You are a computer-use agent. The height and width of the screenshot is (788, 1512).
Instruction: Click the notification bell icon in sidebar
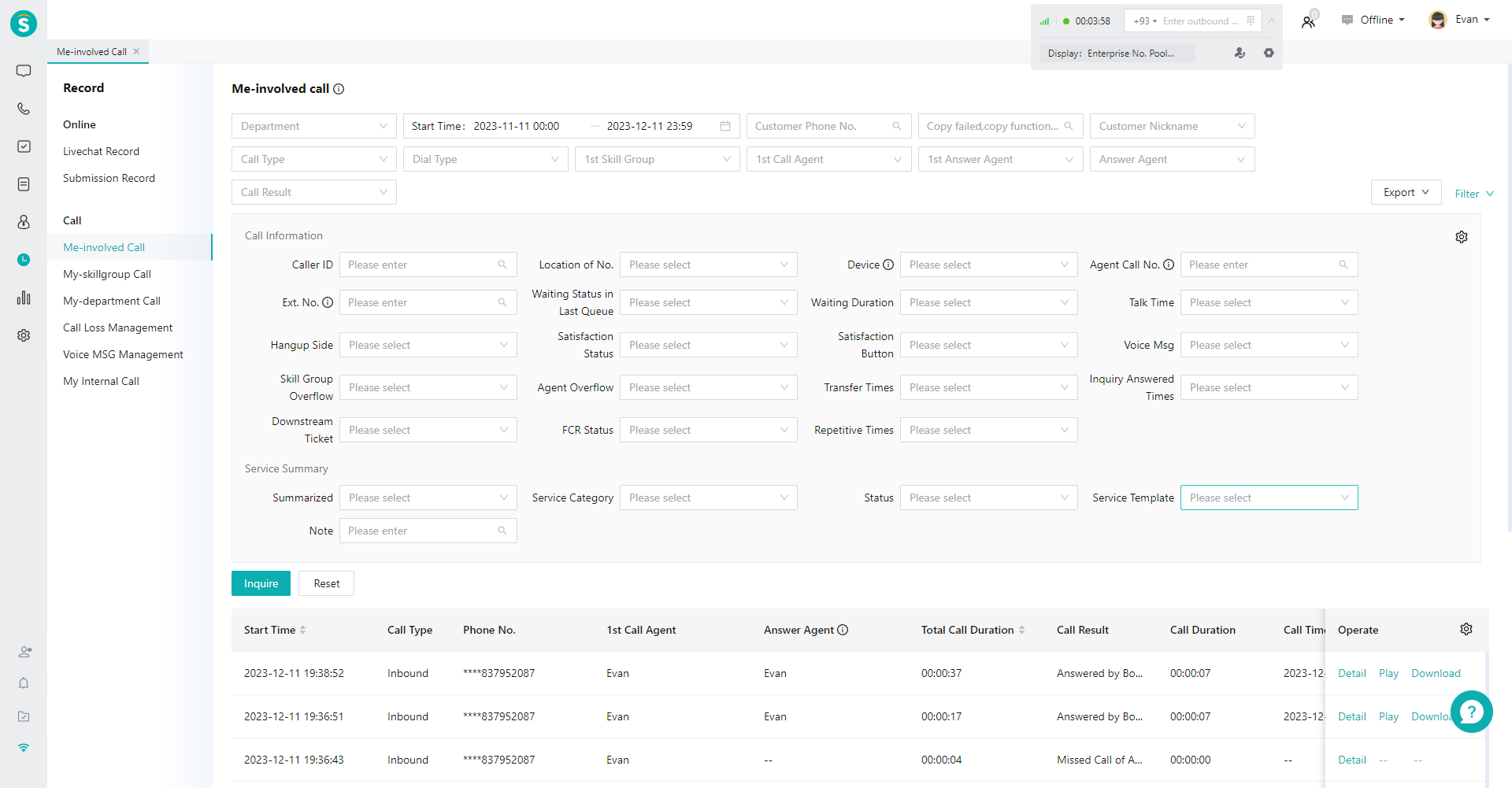pyautogui.click(x=24, y=683)
